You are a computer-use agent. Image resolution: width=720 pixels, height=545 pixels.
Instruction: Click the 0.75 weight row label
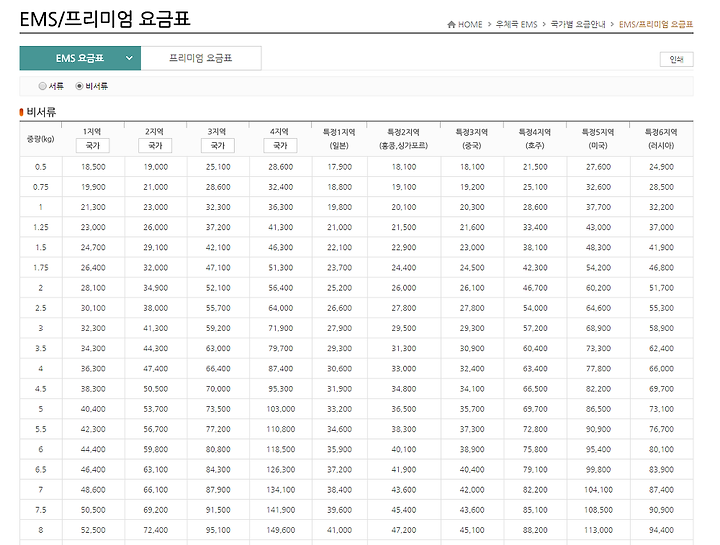(41, 187)
